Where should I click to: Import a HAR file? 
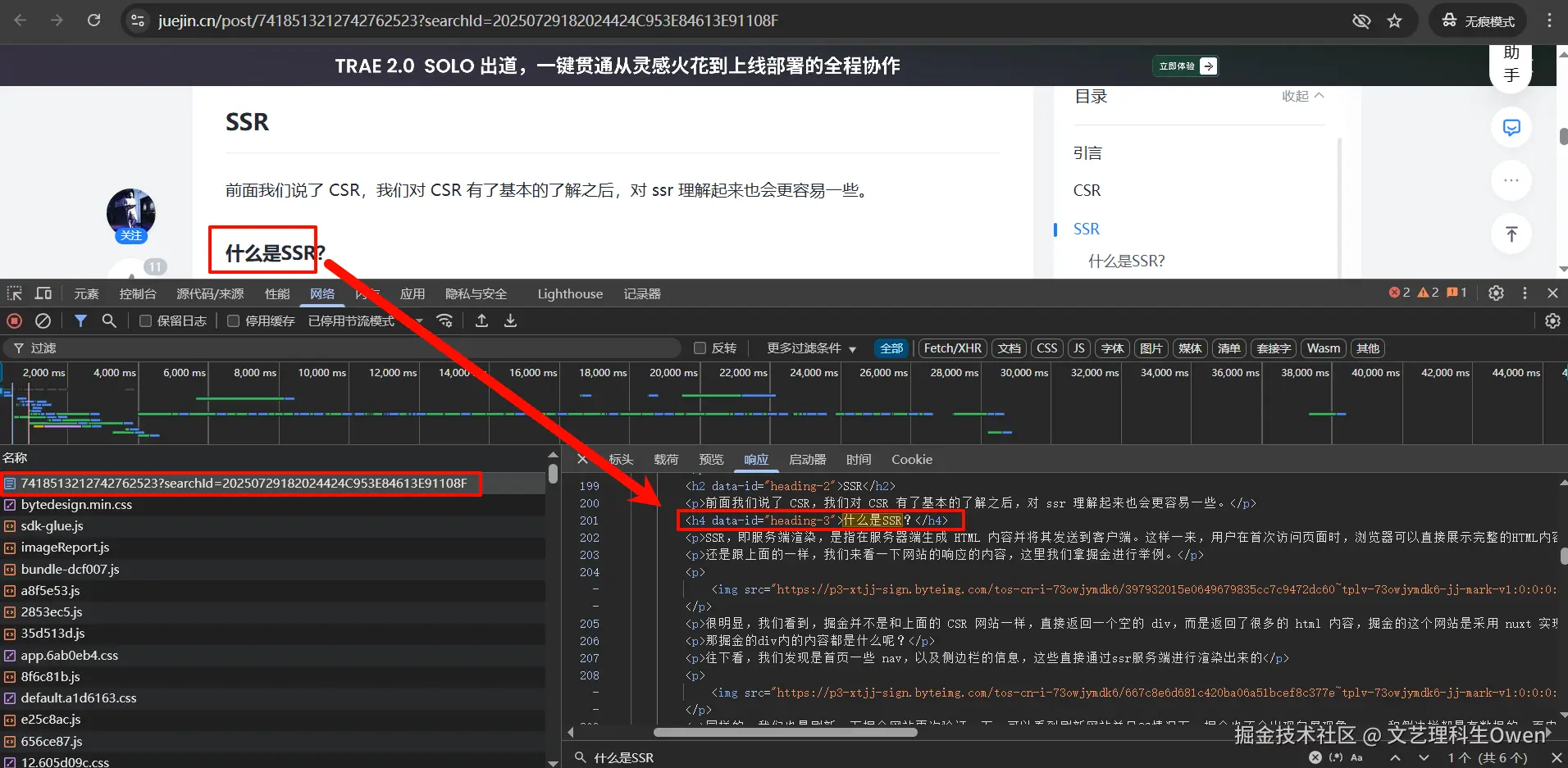[x=481, y=320]
